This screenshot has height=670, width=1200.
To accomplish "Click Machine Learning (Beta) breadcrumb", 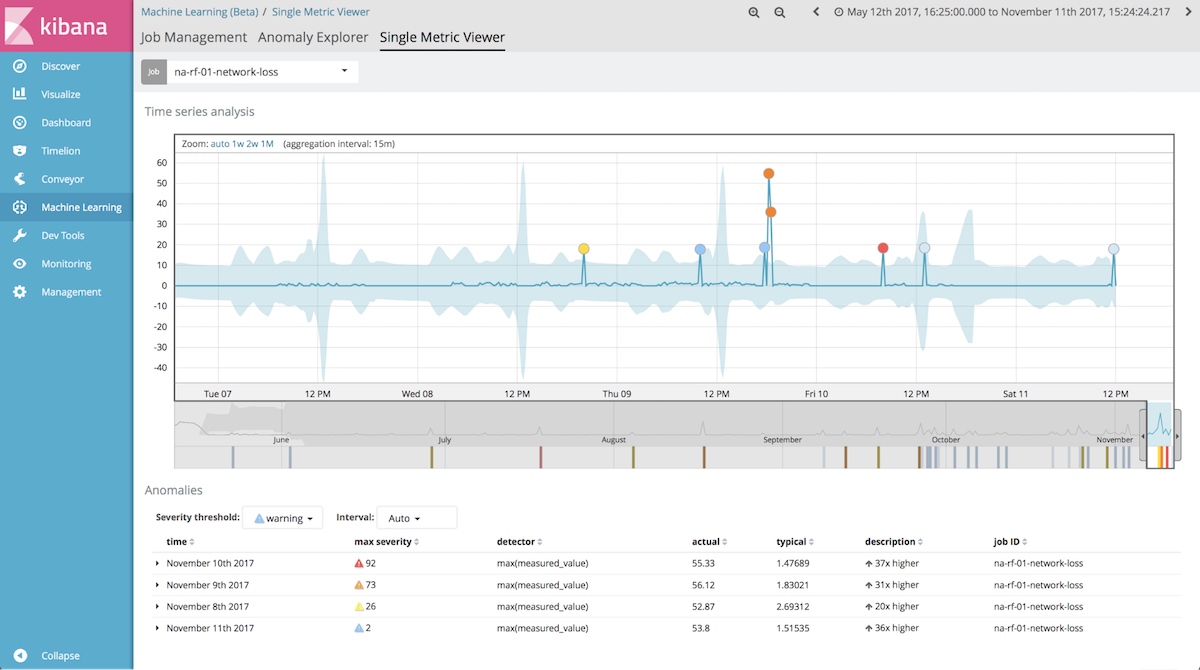I will tap(199, 12).
